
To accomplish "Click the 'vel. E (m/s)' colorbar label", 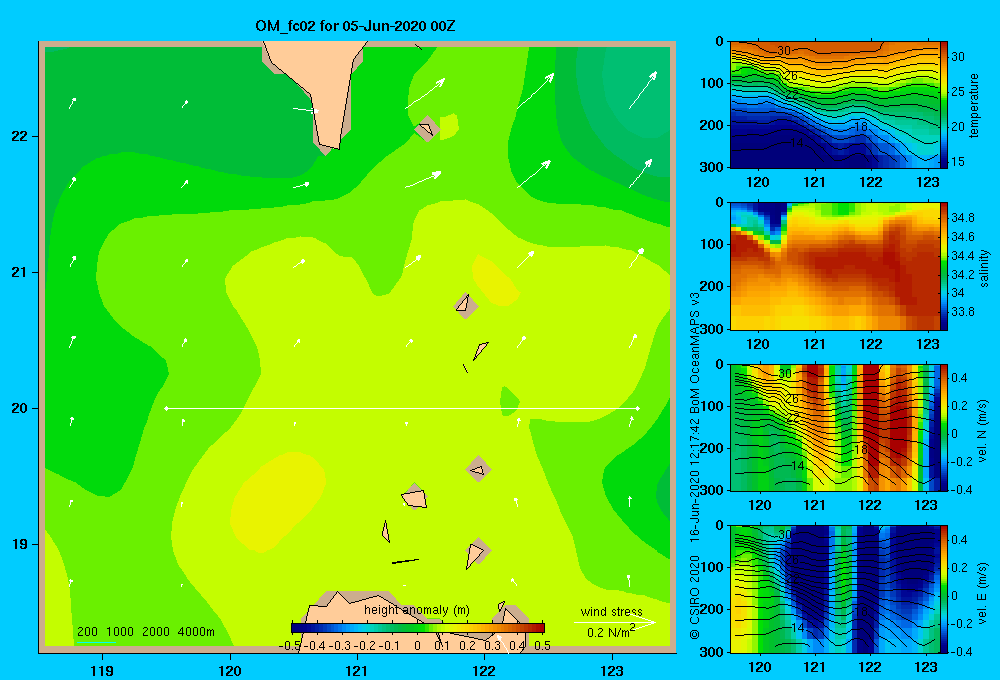I will (982, 593).
